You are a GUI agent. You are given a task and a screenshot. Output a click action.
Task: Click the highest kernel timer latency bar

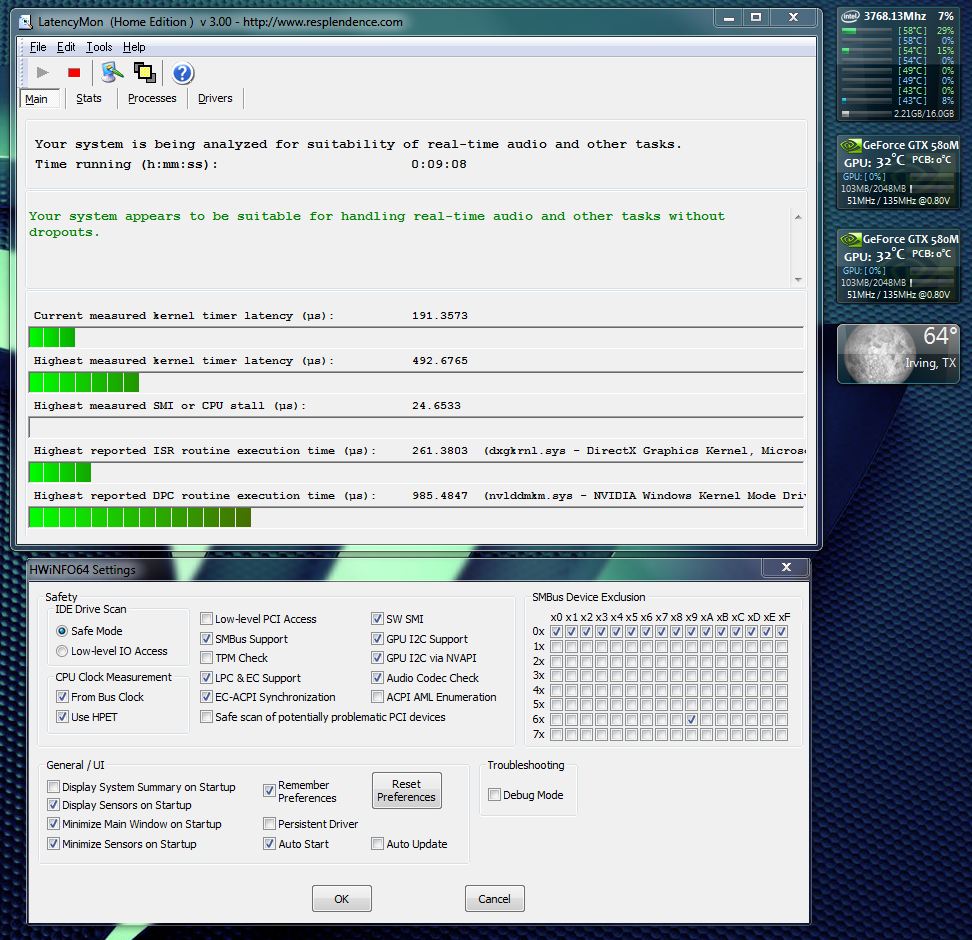(x=416, y=383)
